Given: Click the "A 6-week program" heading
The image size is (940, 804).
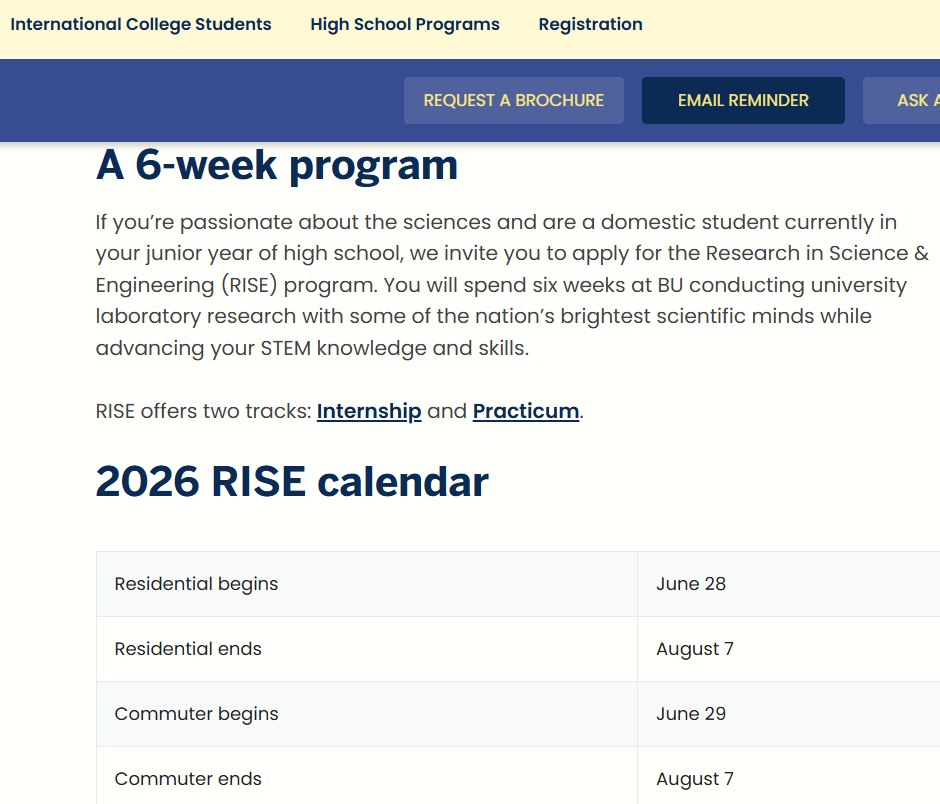Looking at the screenshot, I should [x=277, y=165].
